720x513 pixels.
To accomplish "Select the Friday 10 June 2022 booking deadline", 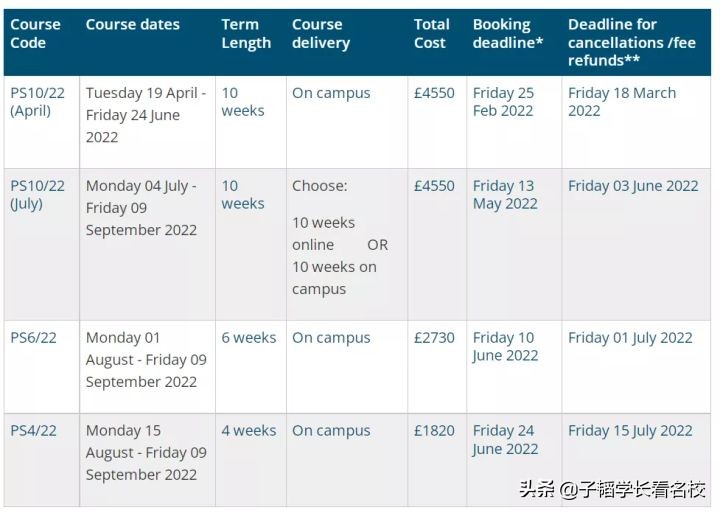I will [x=504, y=346].
